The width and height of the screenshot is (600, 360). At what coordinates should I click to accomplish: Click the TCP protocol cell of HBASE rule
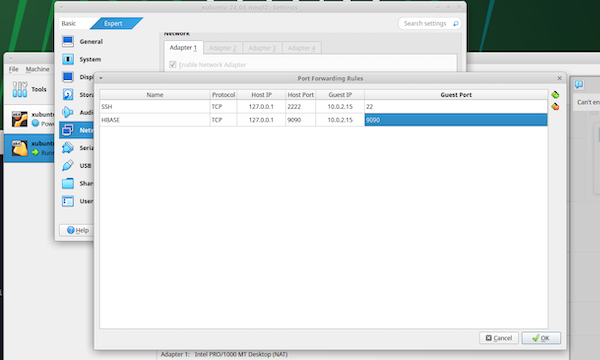223,120
